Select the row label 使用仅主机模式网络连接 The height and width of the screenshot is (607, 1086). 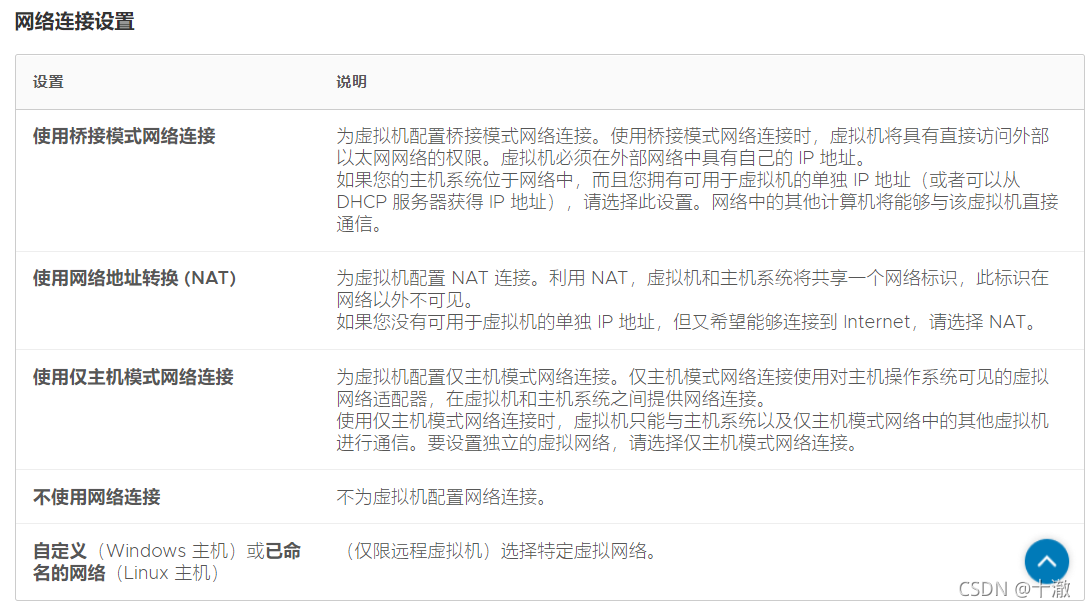[x=133, y=377]
